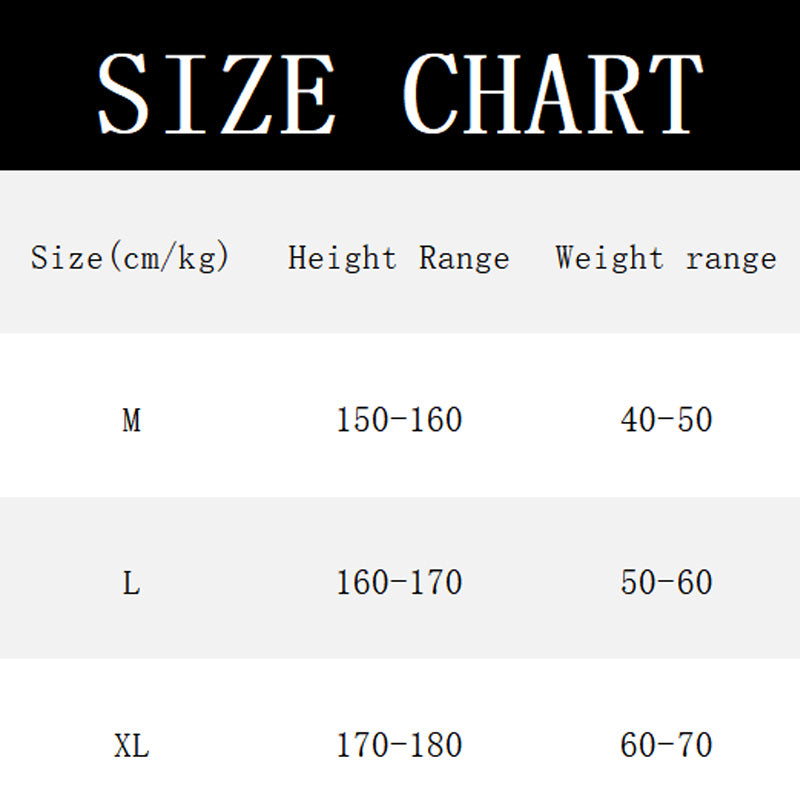Click lowercase 'range' in the Weight range header

(731, 259)
